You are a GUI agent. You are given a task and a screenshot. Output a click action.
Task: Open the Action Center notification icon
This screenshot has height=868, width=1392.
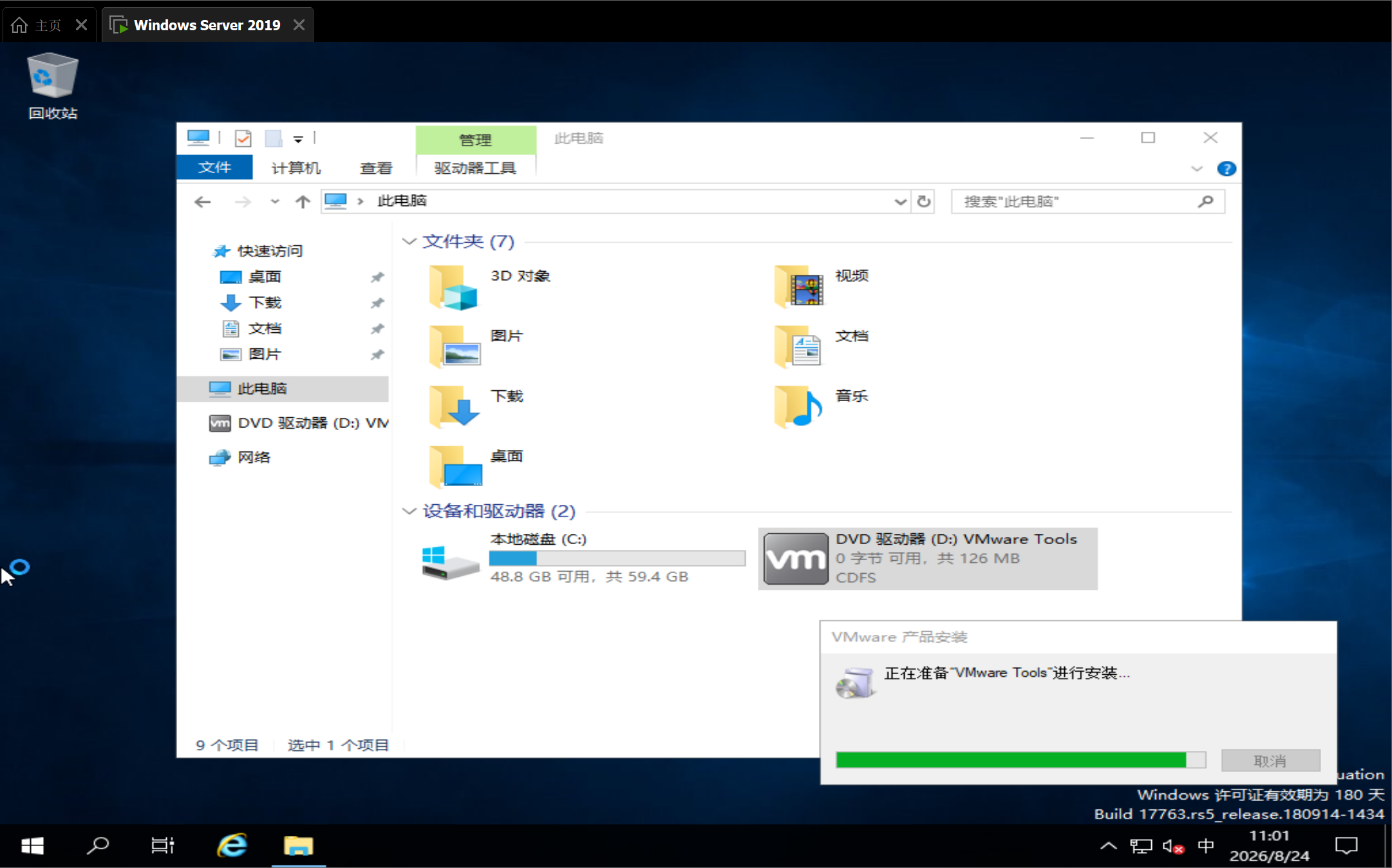click(x=1346, y=846)
